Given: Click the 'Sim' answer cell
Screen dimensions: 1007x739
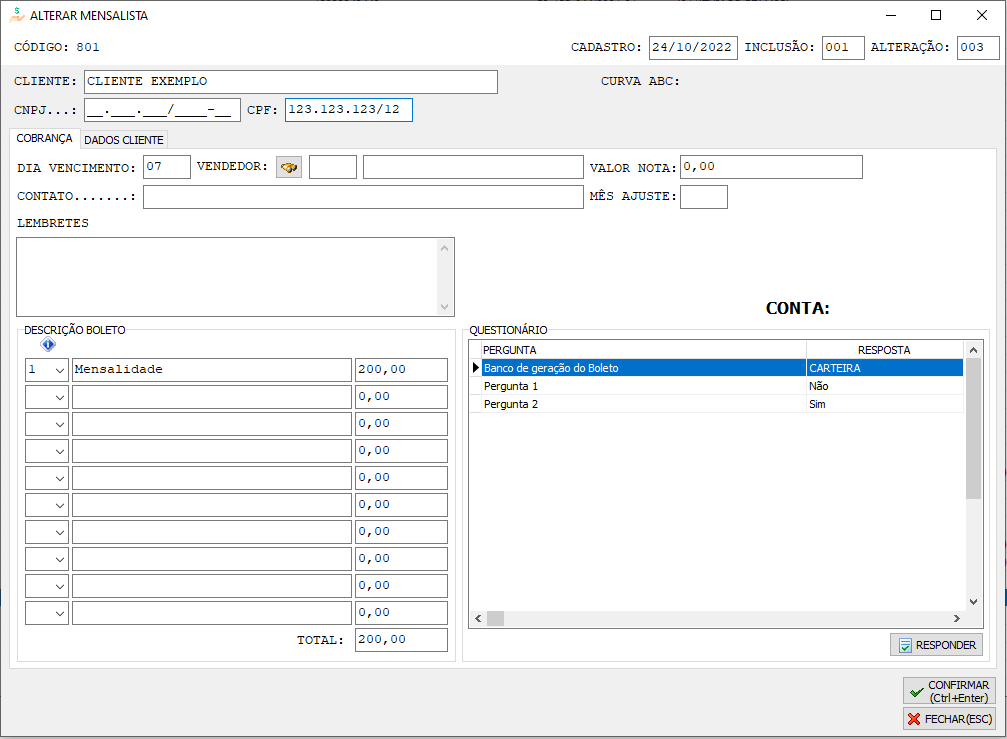Looking at the screenshot, I should click(885, 404).
